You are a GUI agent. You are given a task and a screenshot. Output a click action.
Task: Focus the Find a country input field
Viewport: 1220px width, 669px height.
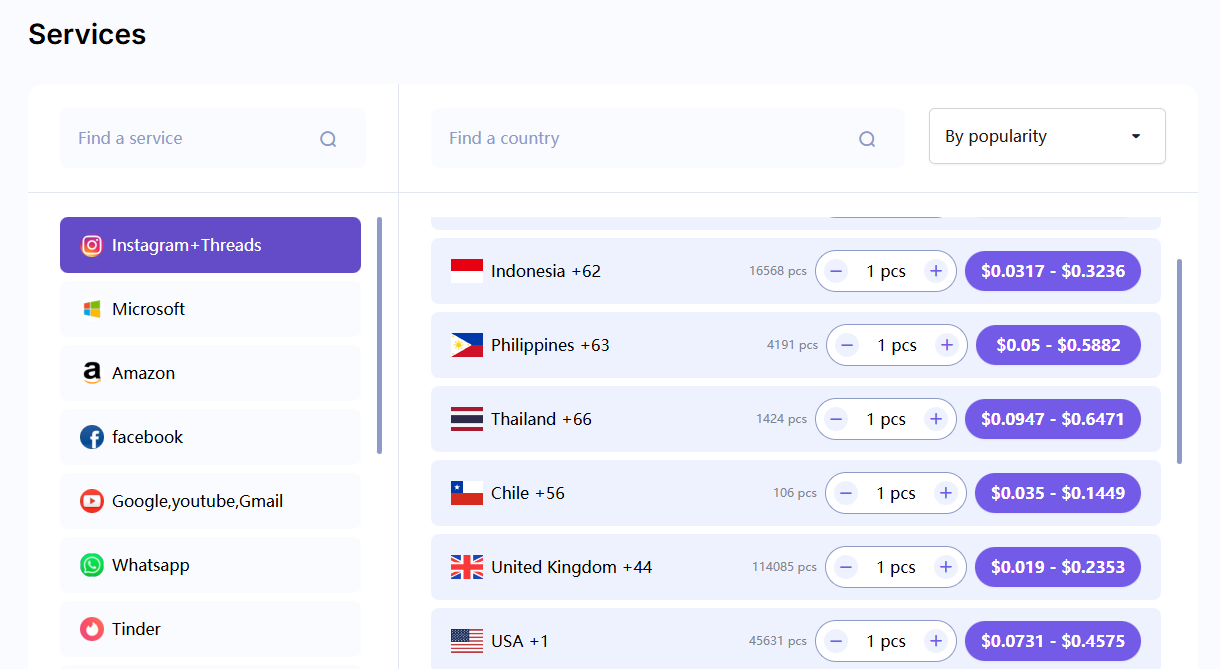pos(640,139)
